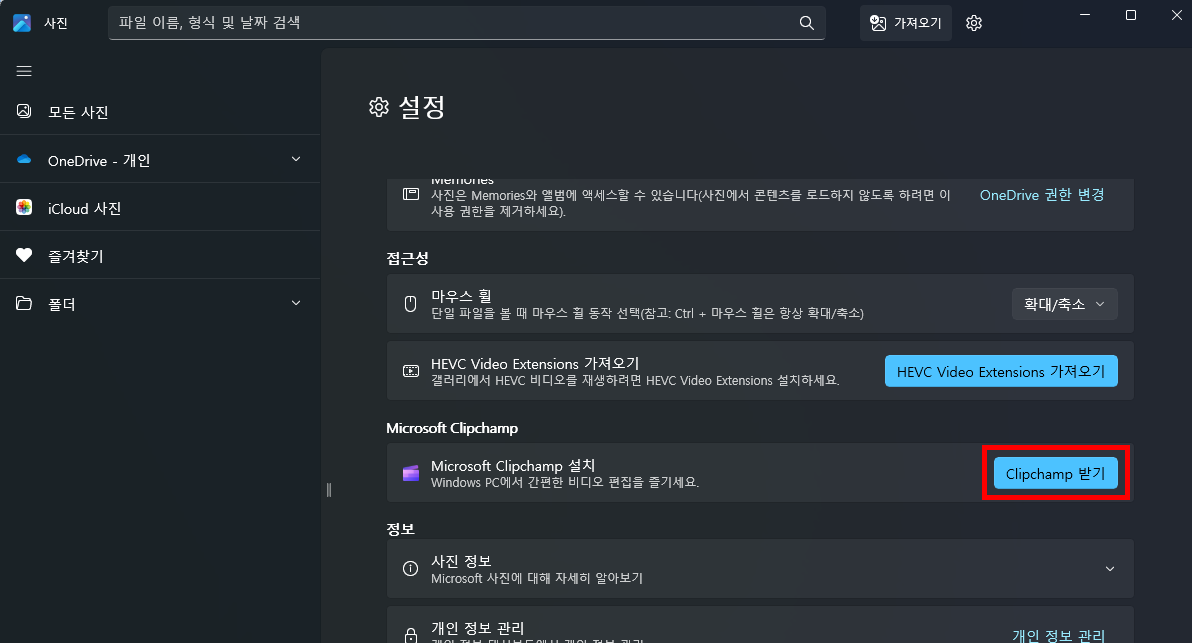Screen dimensions: 1192x643
Task: Select iCloud 사진 in sidebar
Action: point(160,207)
